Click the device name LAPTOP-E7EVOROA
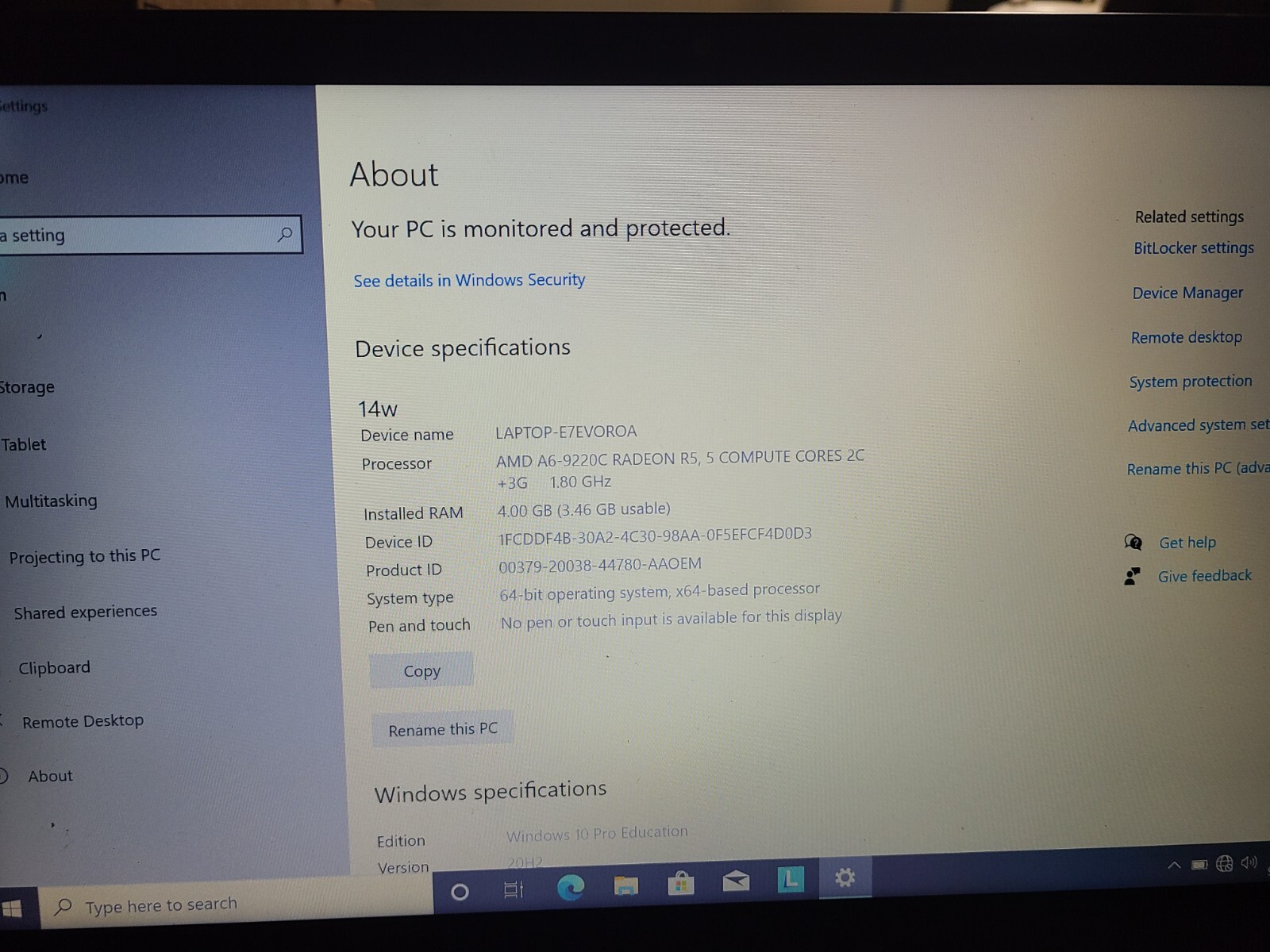Screen dimensions: 1270x952 click(566, 432)
